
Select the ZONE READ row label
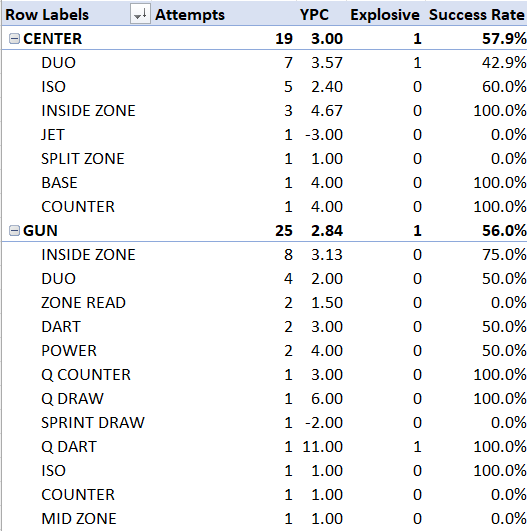tap(83, 303)
